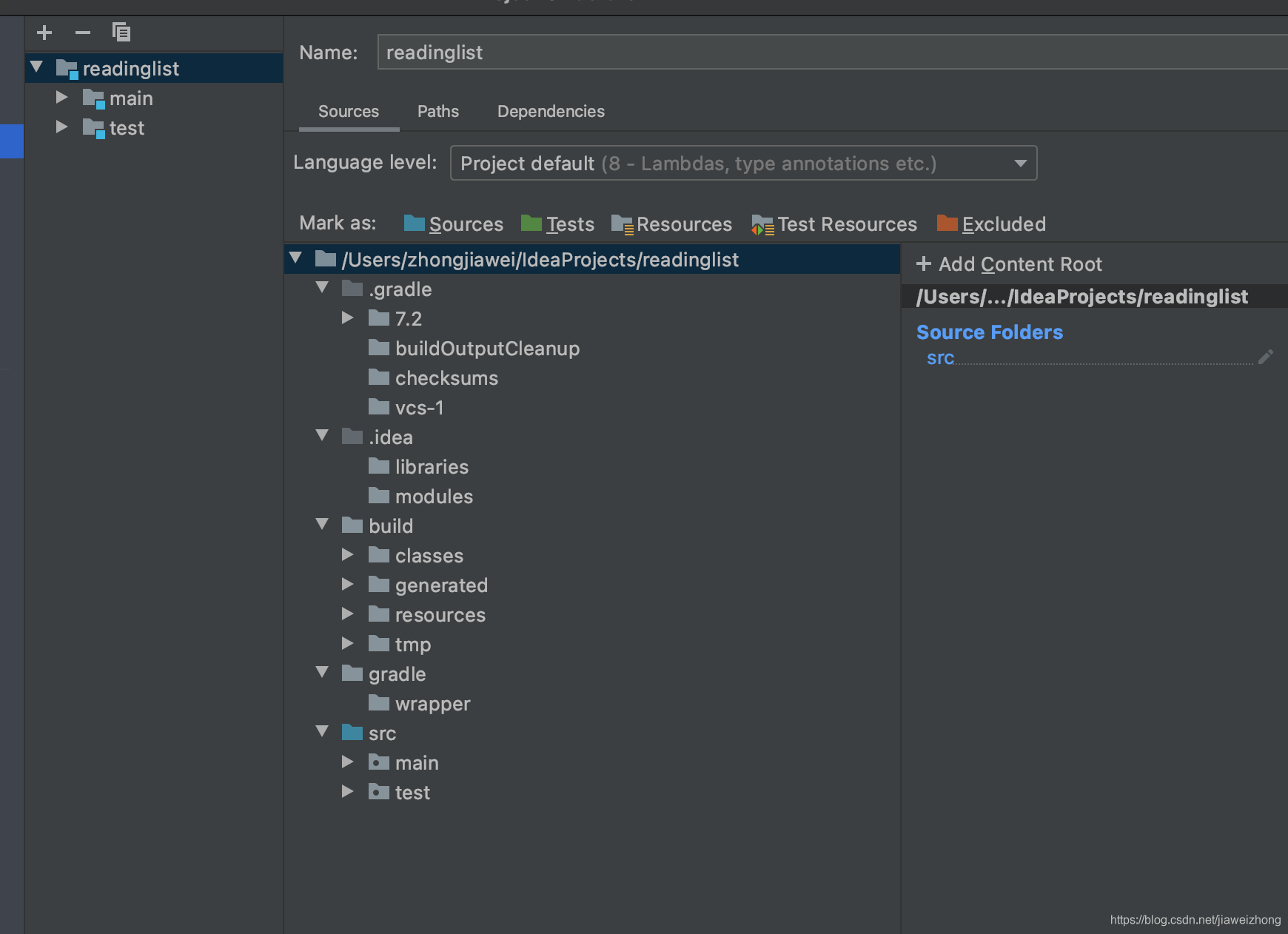
Task: Mark folder as Tests
Action: (557, 224)
